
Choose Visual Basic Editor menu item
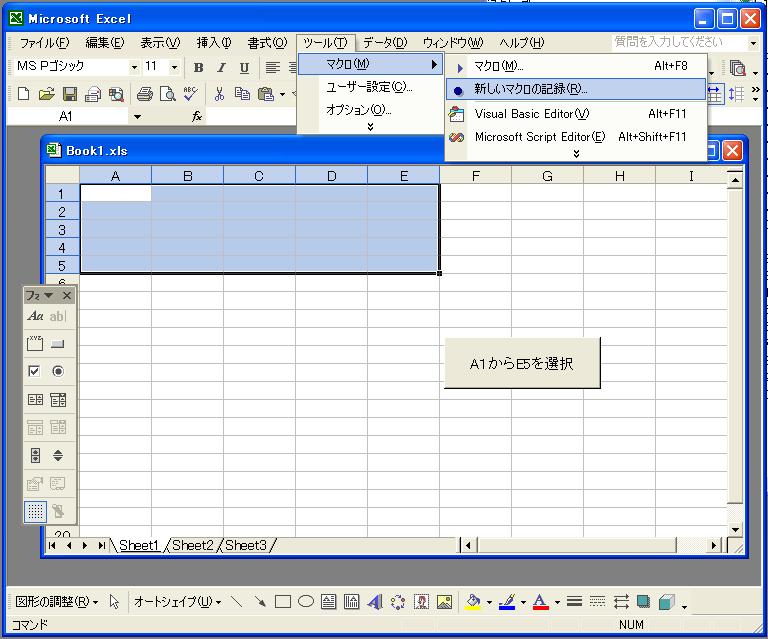(x=576, y=114)
